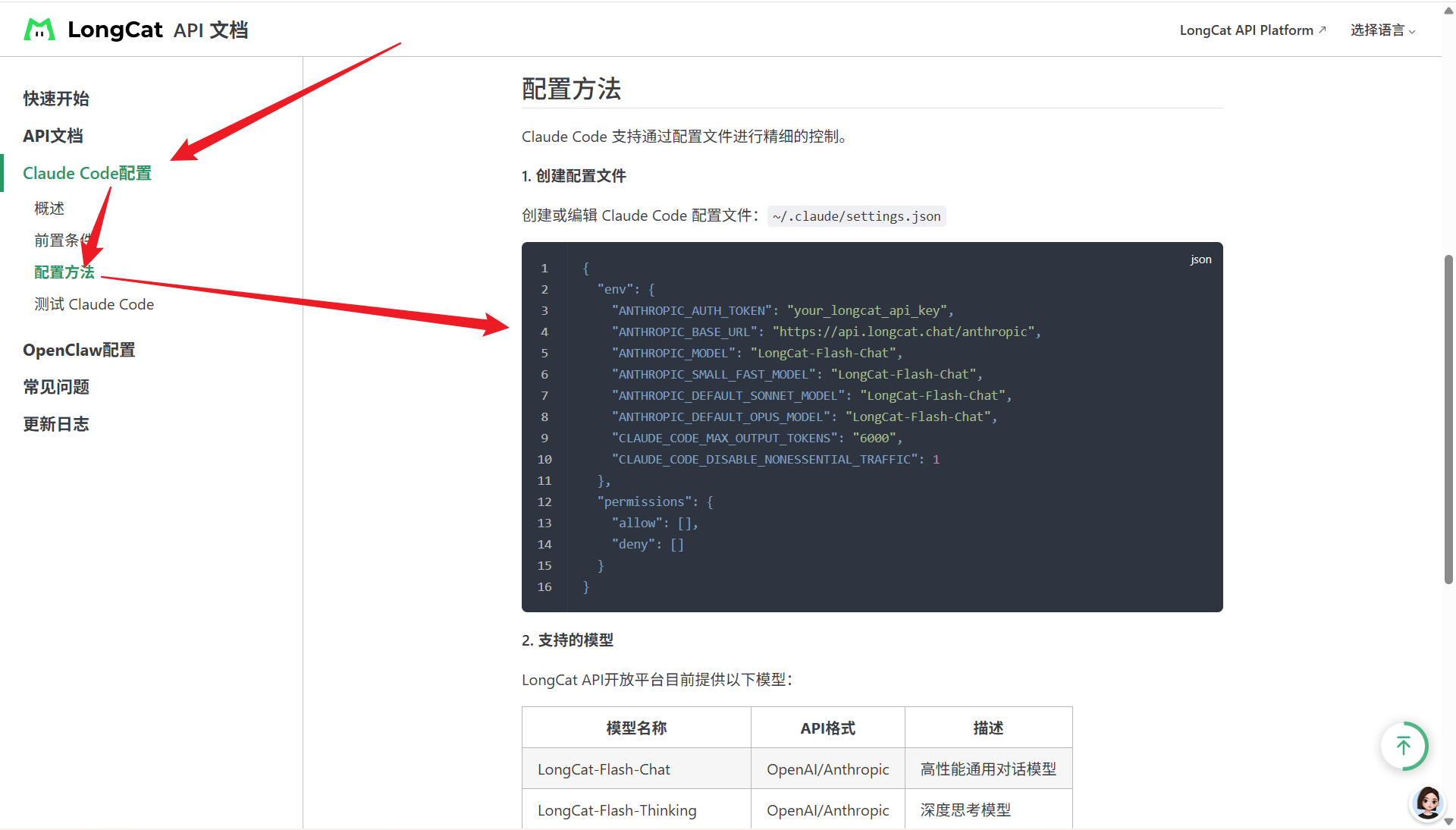Click the ANTHROPIC_AUTH_TOKEN line in code
Viewport: 1456px width, 830px height.
[x=783, y=310]
